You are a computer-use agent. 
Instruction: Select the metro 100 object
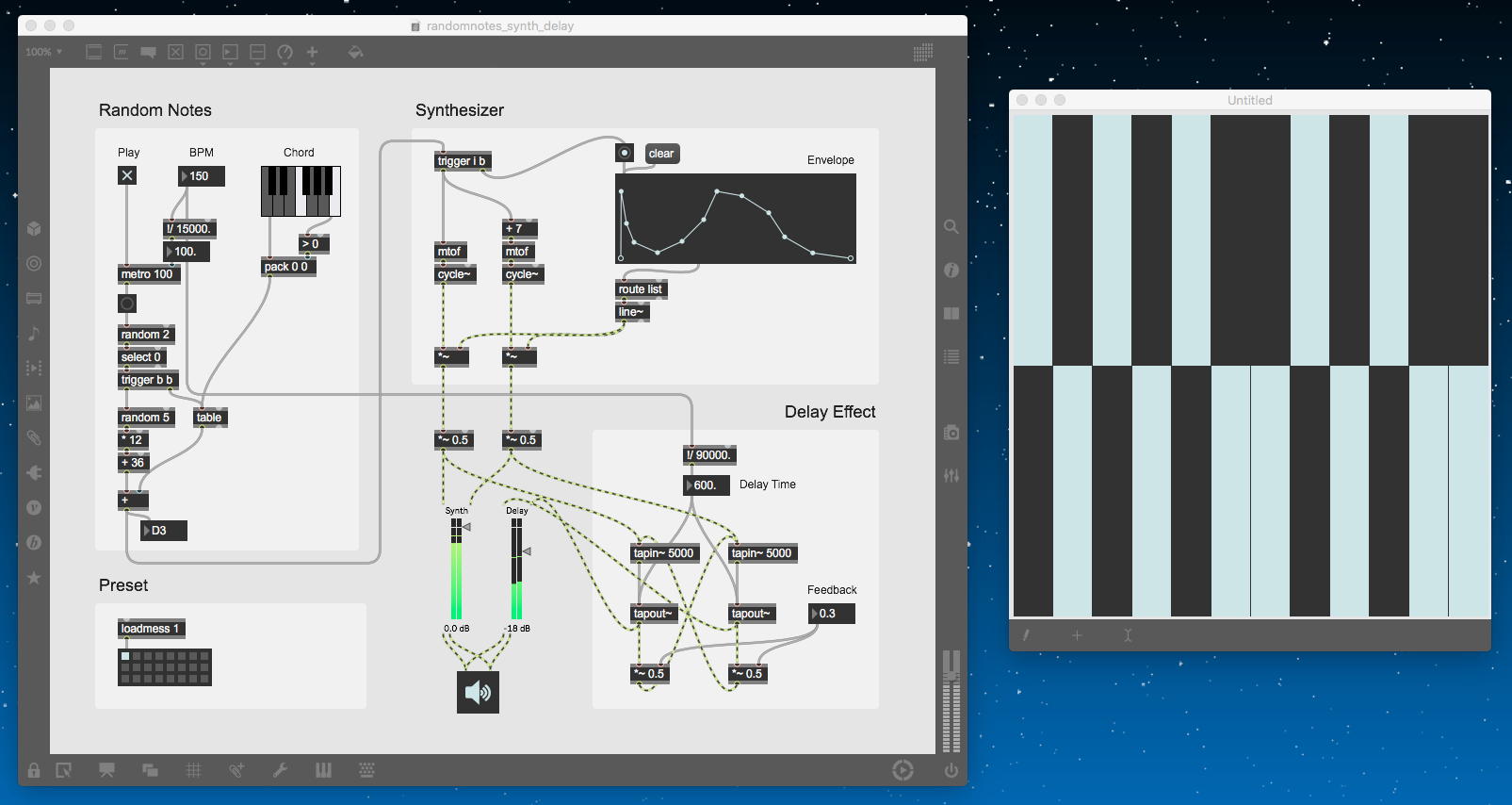coord(149,274)
